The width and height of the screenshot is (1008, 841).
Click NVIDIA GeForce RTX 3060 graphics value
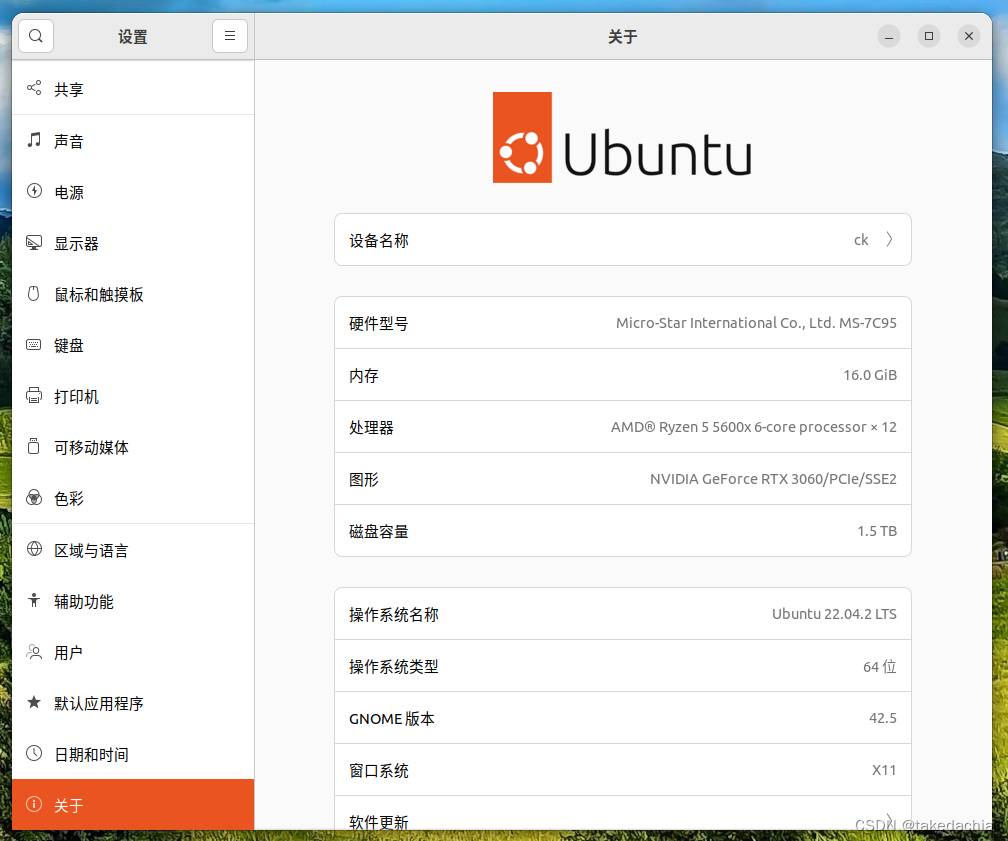773,479
